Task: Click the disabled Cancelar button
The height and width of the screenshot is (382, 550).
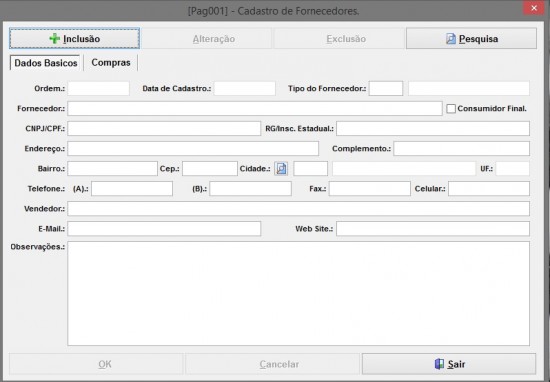Action: pos(273,364)
